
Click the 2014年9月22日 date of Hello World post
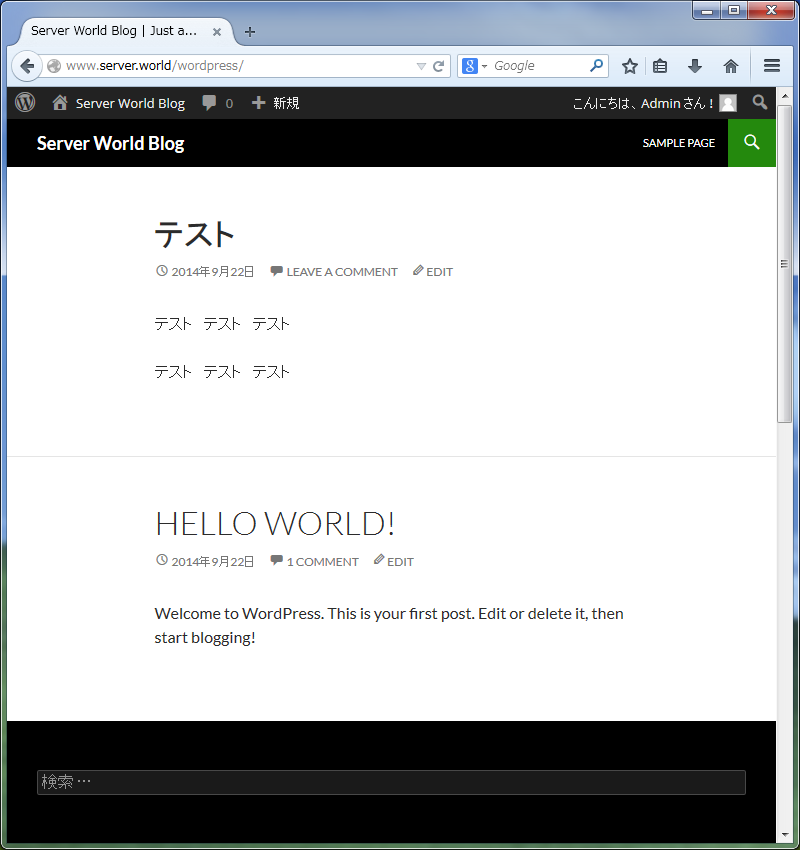tap(212, 562)
